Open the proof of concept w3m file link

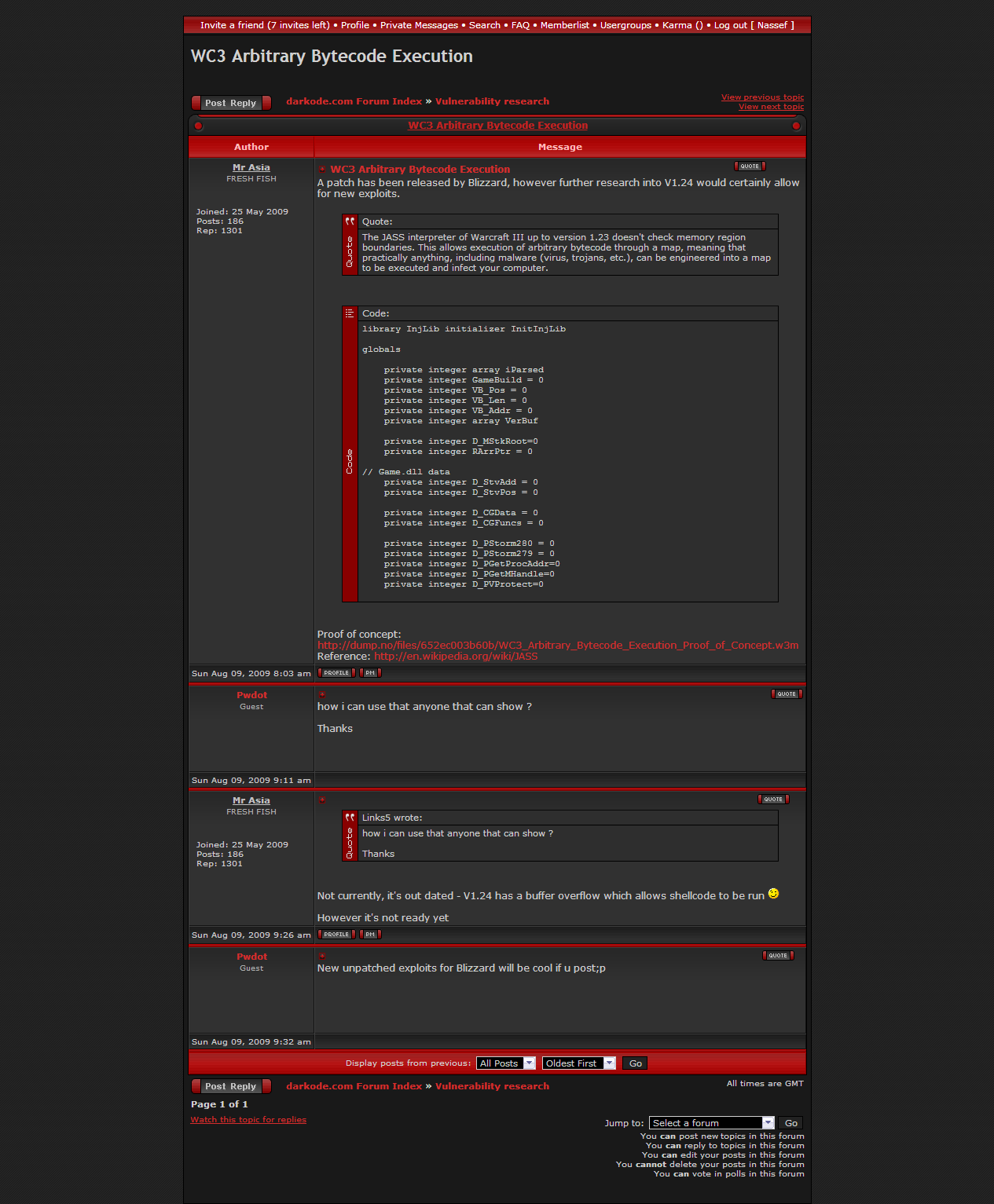pos(557,646)
